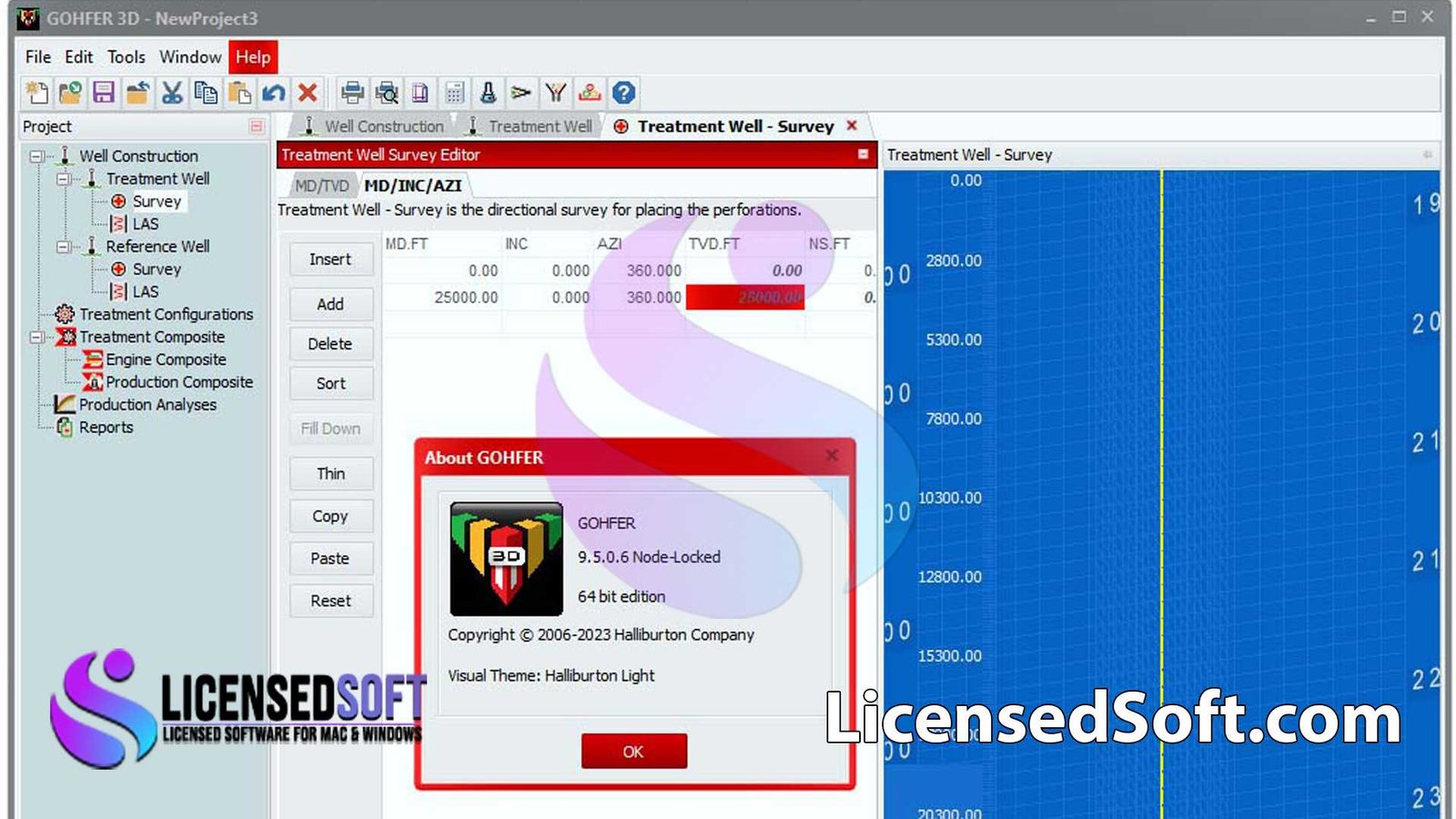This screenshot has width=1456, height=819.
Task: Click the red X delete icon
Action: pos(308,92)
